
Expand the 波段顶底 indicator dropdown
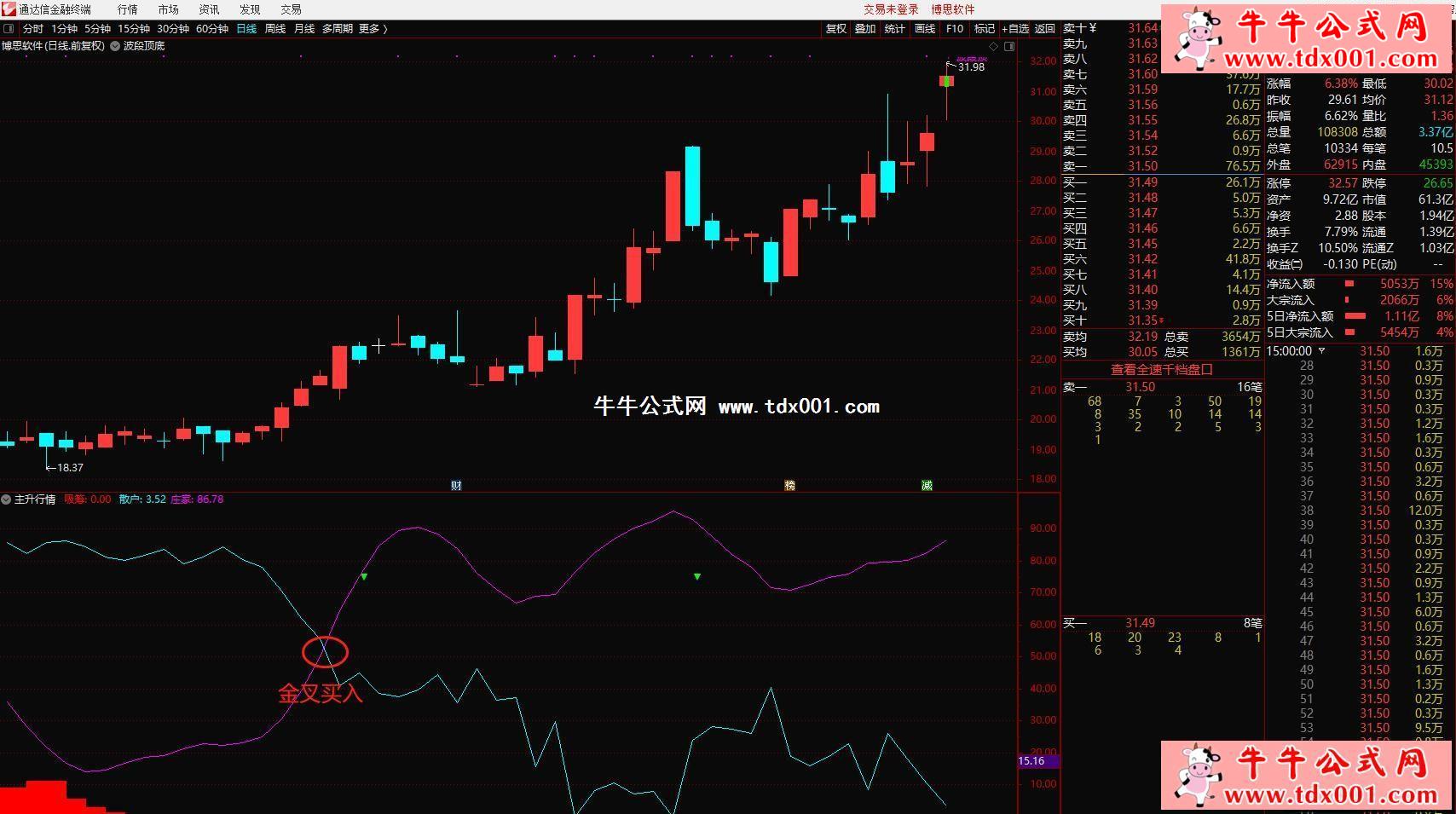click(115, 46)
